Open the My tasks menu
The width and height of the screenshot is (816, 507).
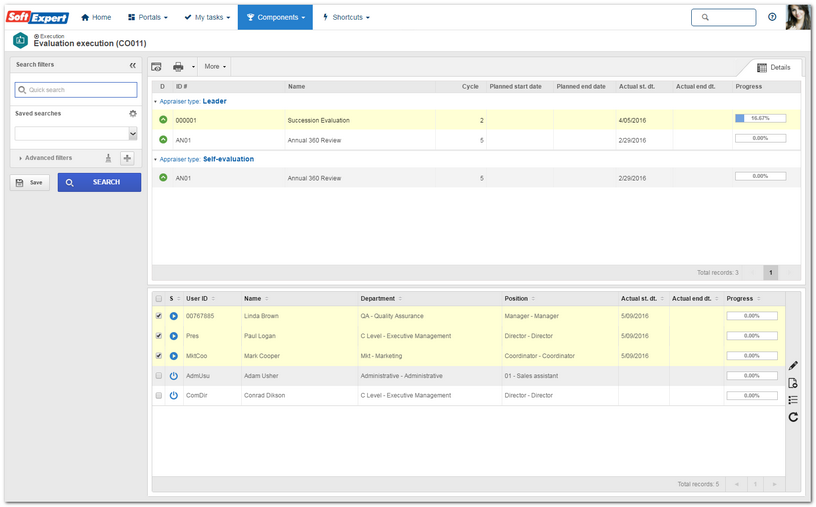tap(207, 17)
